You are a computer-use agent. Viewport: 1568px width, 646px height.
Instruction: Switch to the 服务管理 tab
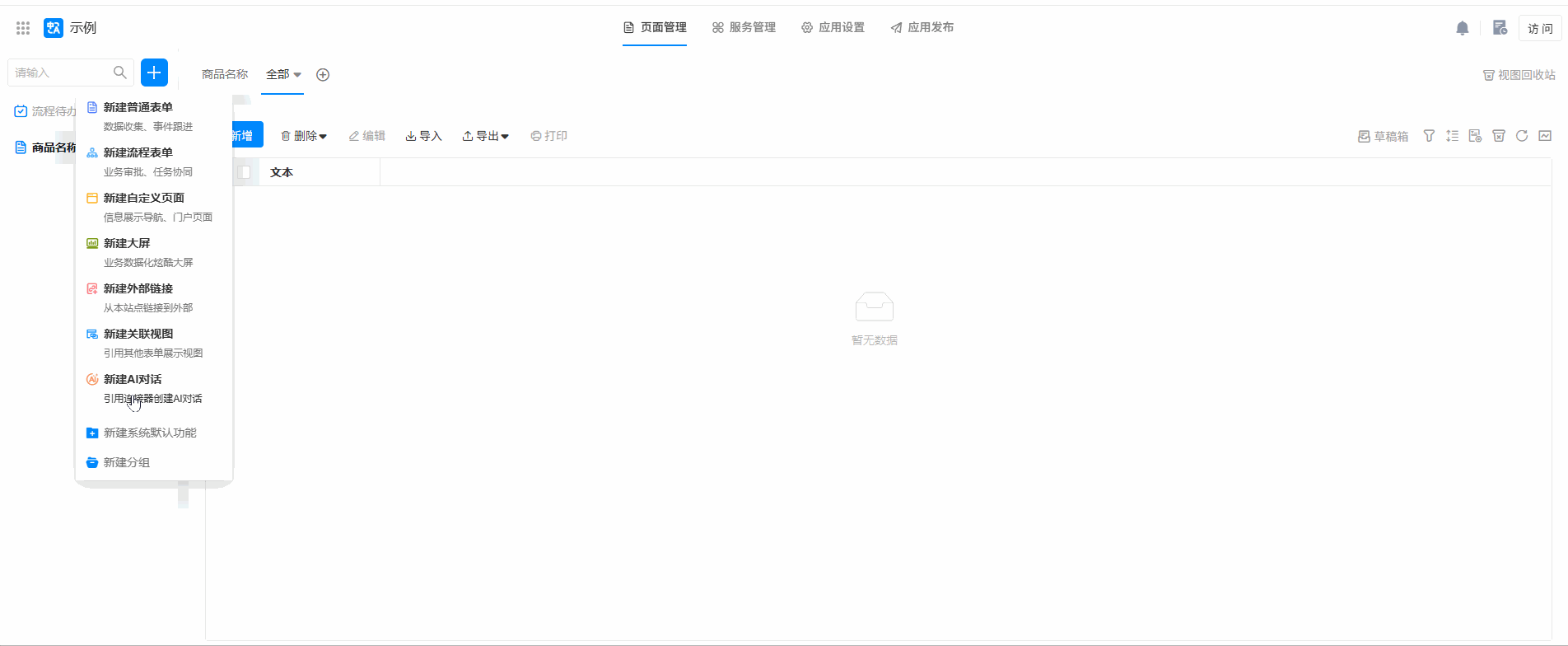coord(744,27)
